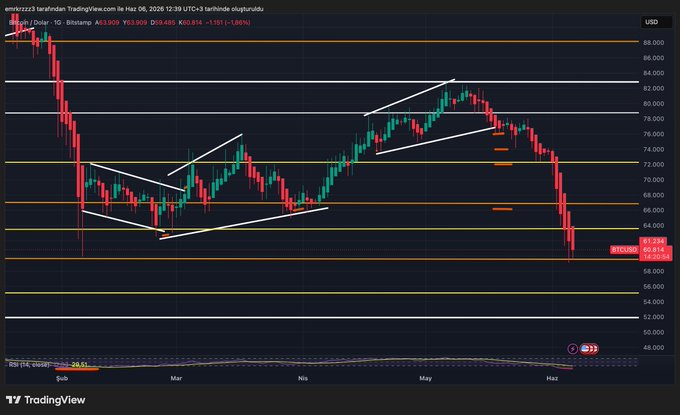
Task: Click the purple lightning bolt event icon
Action: 572,349
